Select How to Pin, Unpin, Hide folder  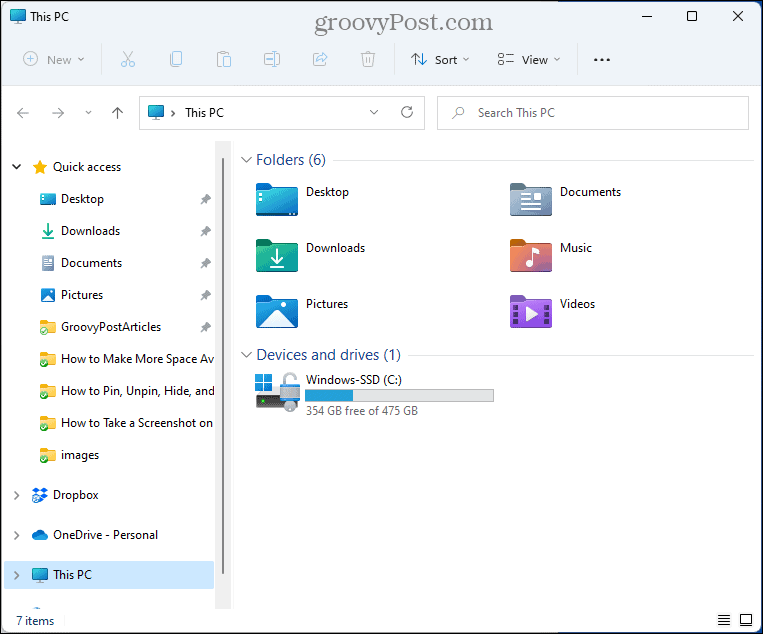(138, 391)
